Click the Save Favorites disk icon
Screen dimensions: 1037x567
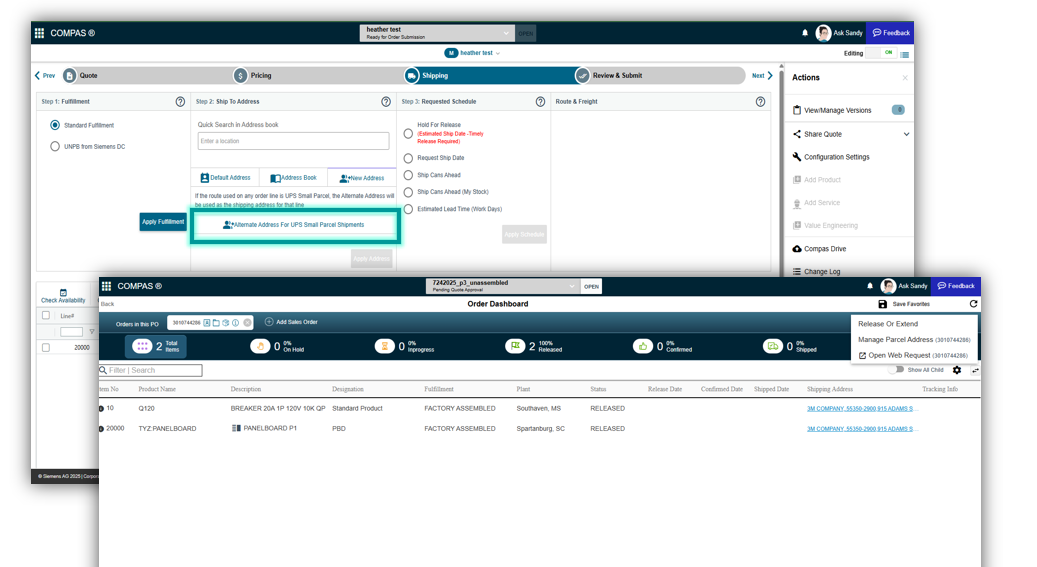882,304
